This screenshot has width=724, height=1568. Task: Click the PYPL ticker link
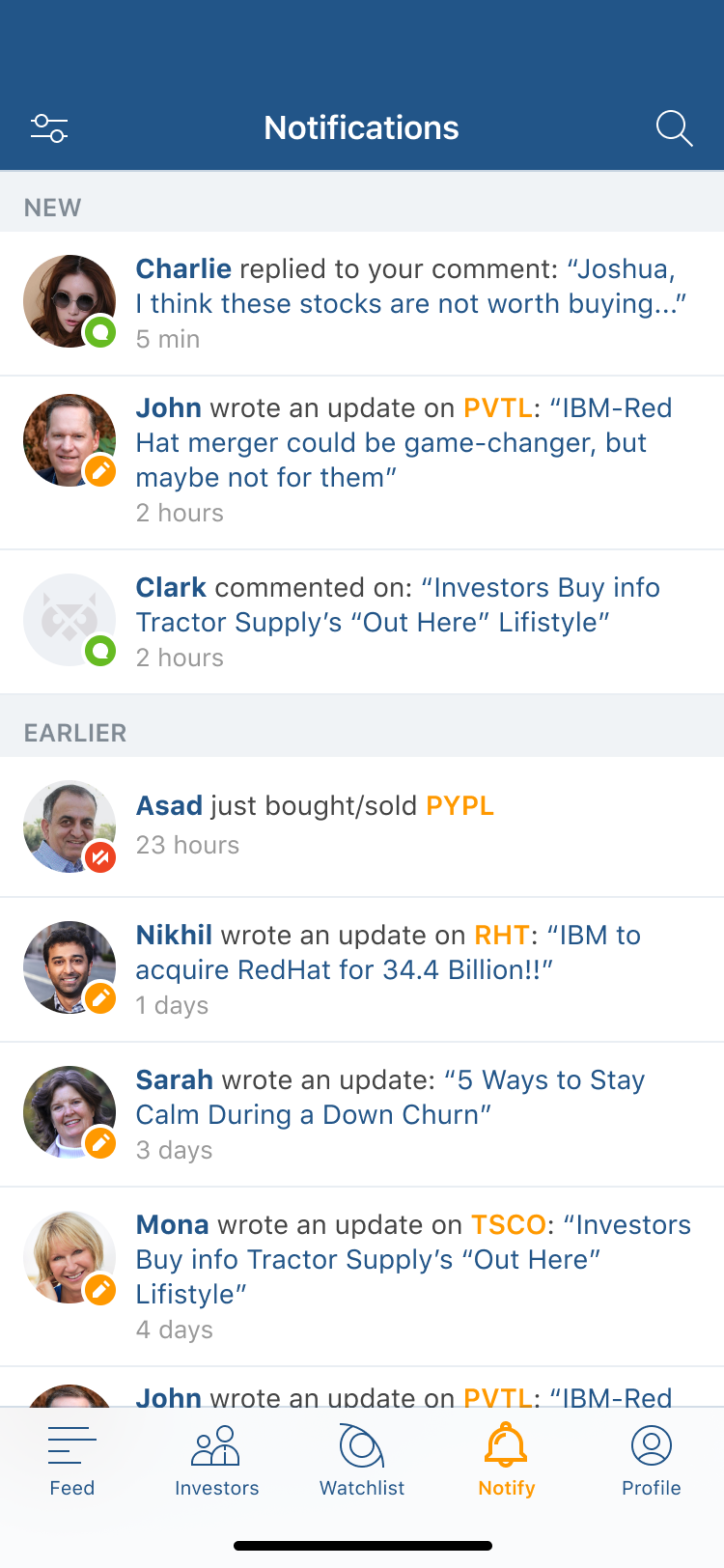point(460,806)
